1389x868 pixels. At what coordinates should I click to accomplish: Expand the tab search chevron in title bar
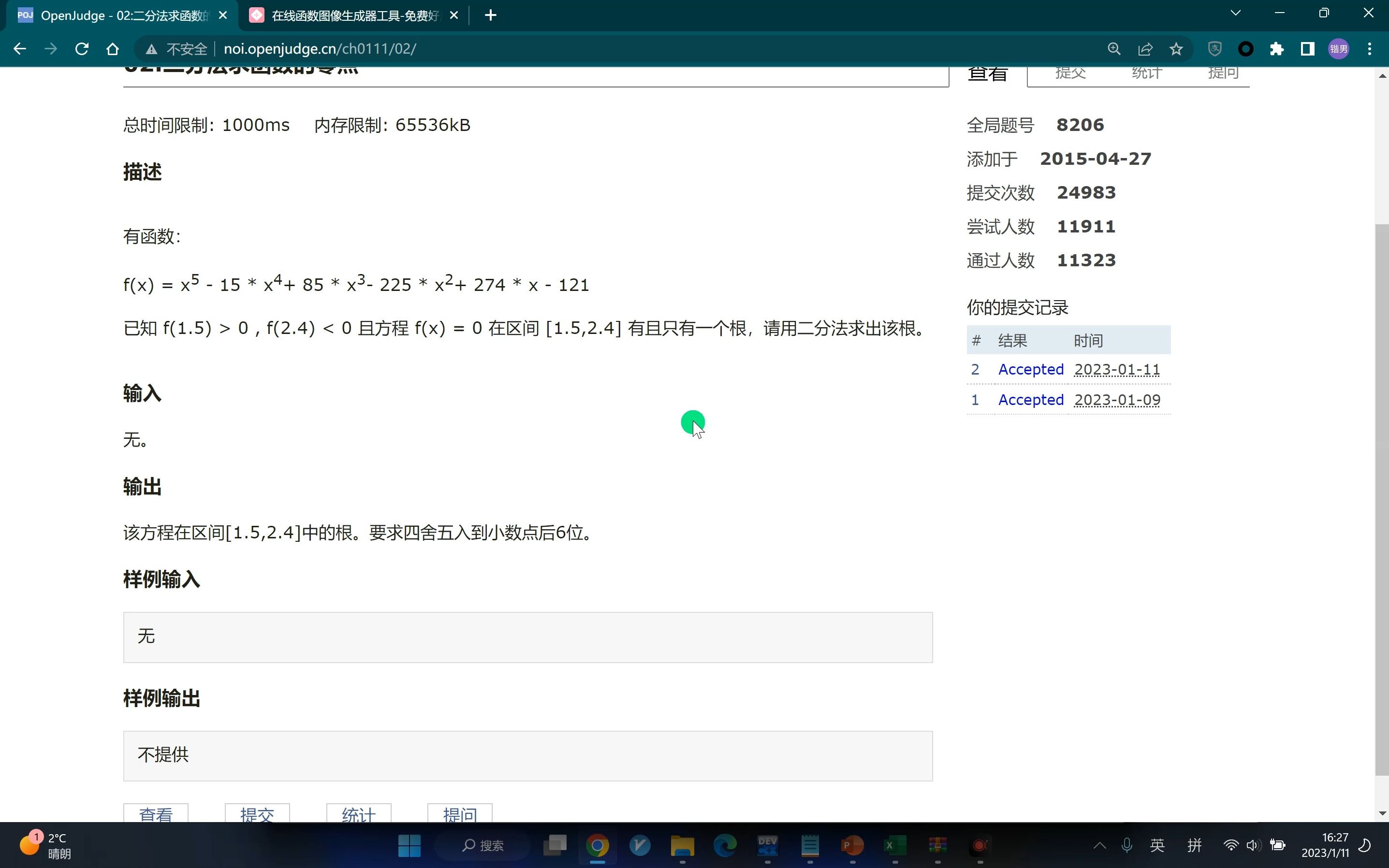click(1236, 13)
